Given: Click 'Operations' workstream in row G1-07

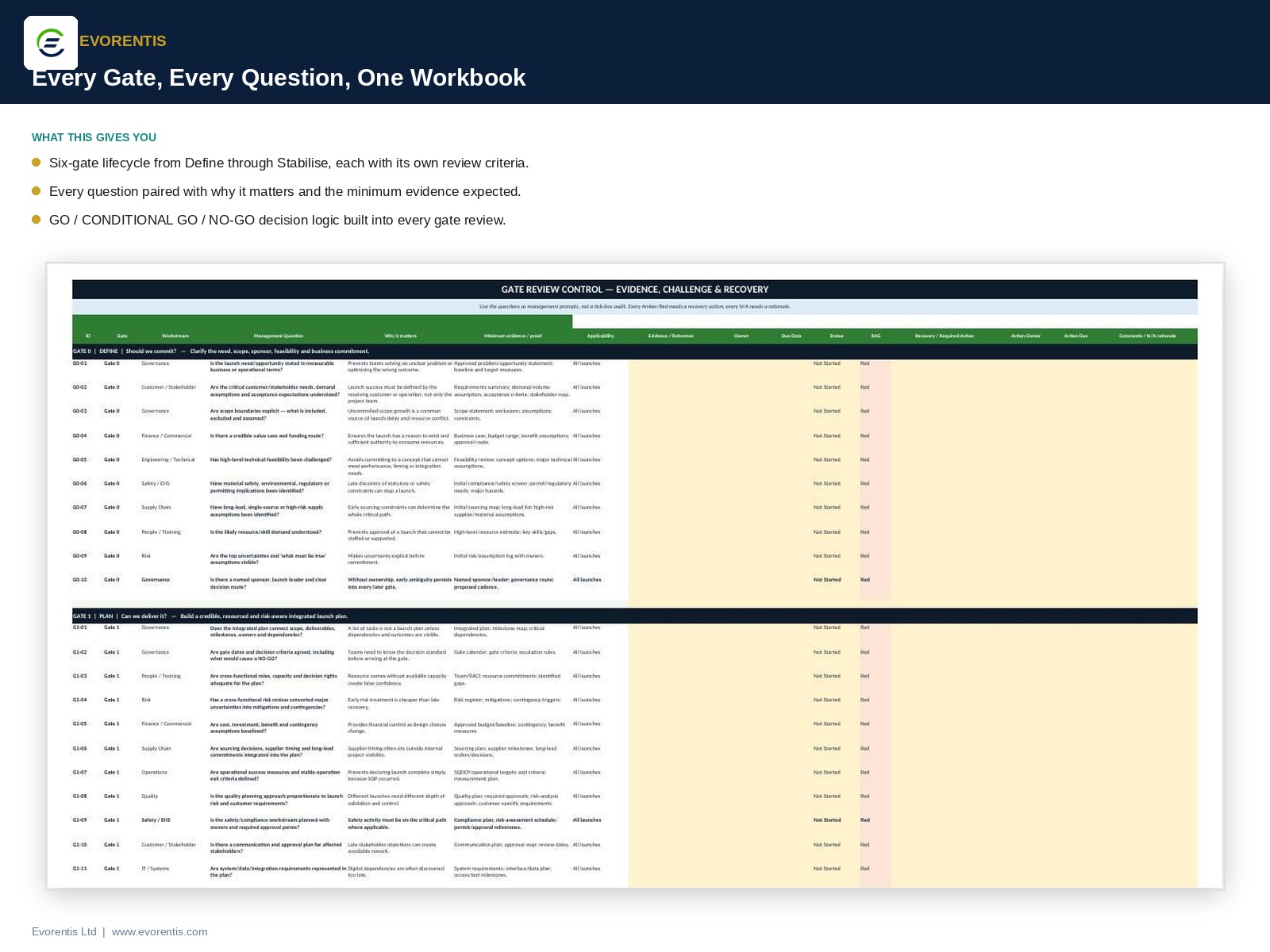Looking at the screenshot, I should point(154,772).
